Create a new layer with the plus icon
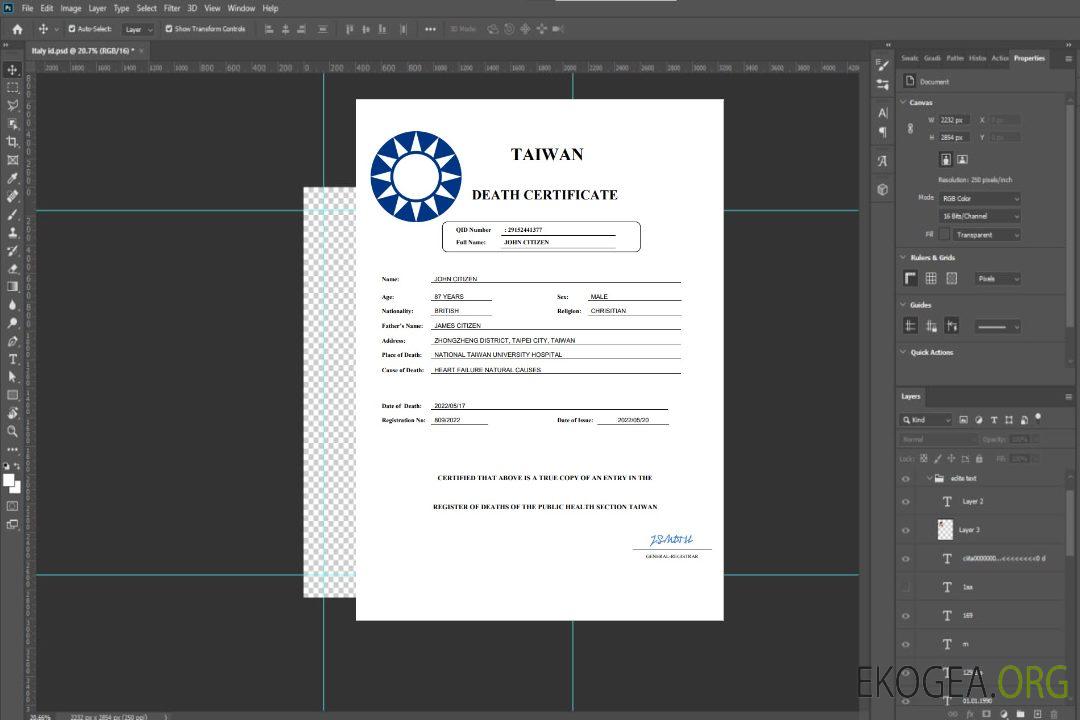 1037,714
